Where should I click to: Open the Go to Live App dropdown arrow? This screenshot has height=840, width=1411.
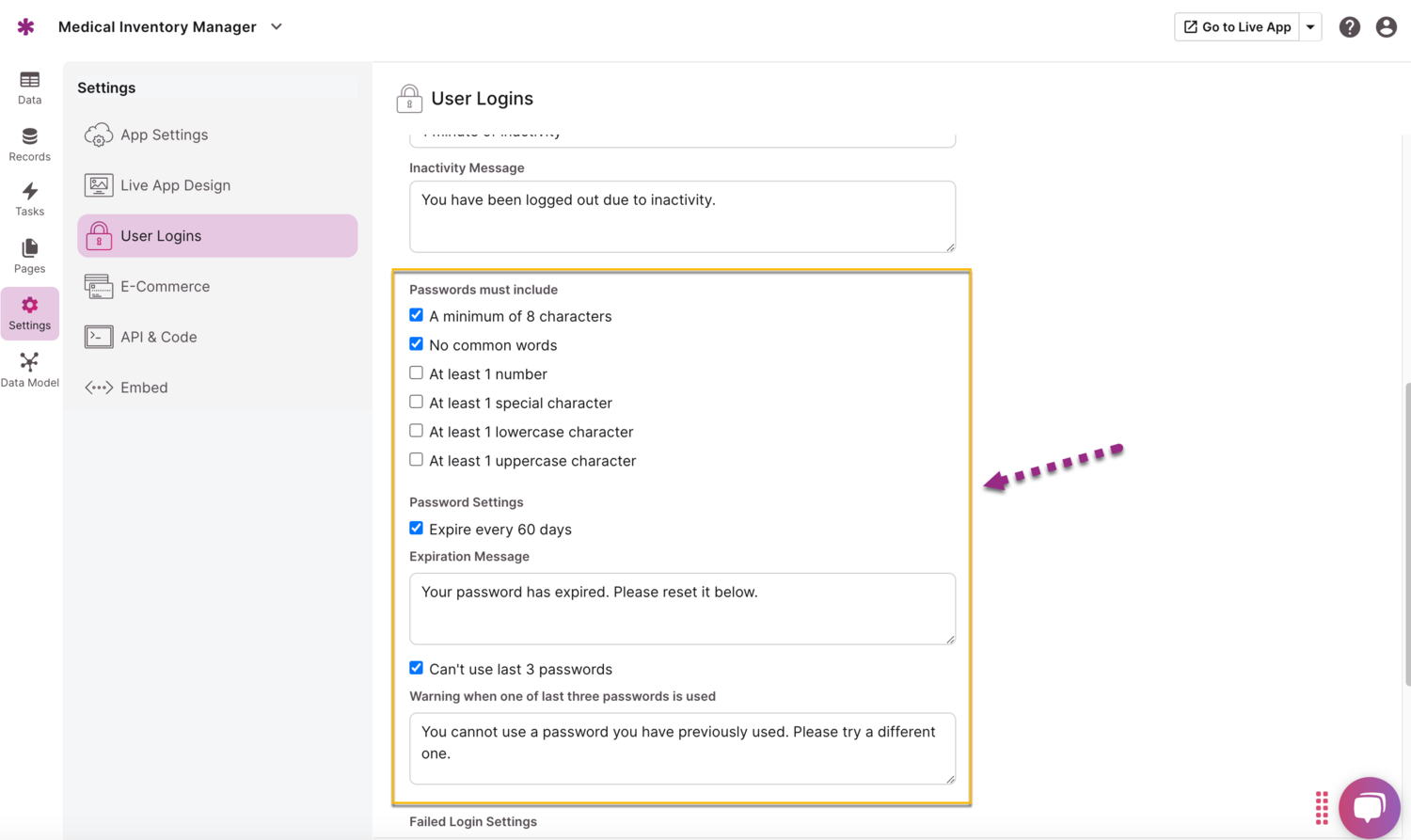pos(1310,27)
